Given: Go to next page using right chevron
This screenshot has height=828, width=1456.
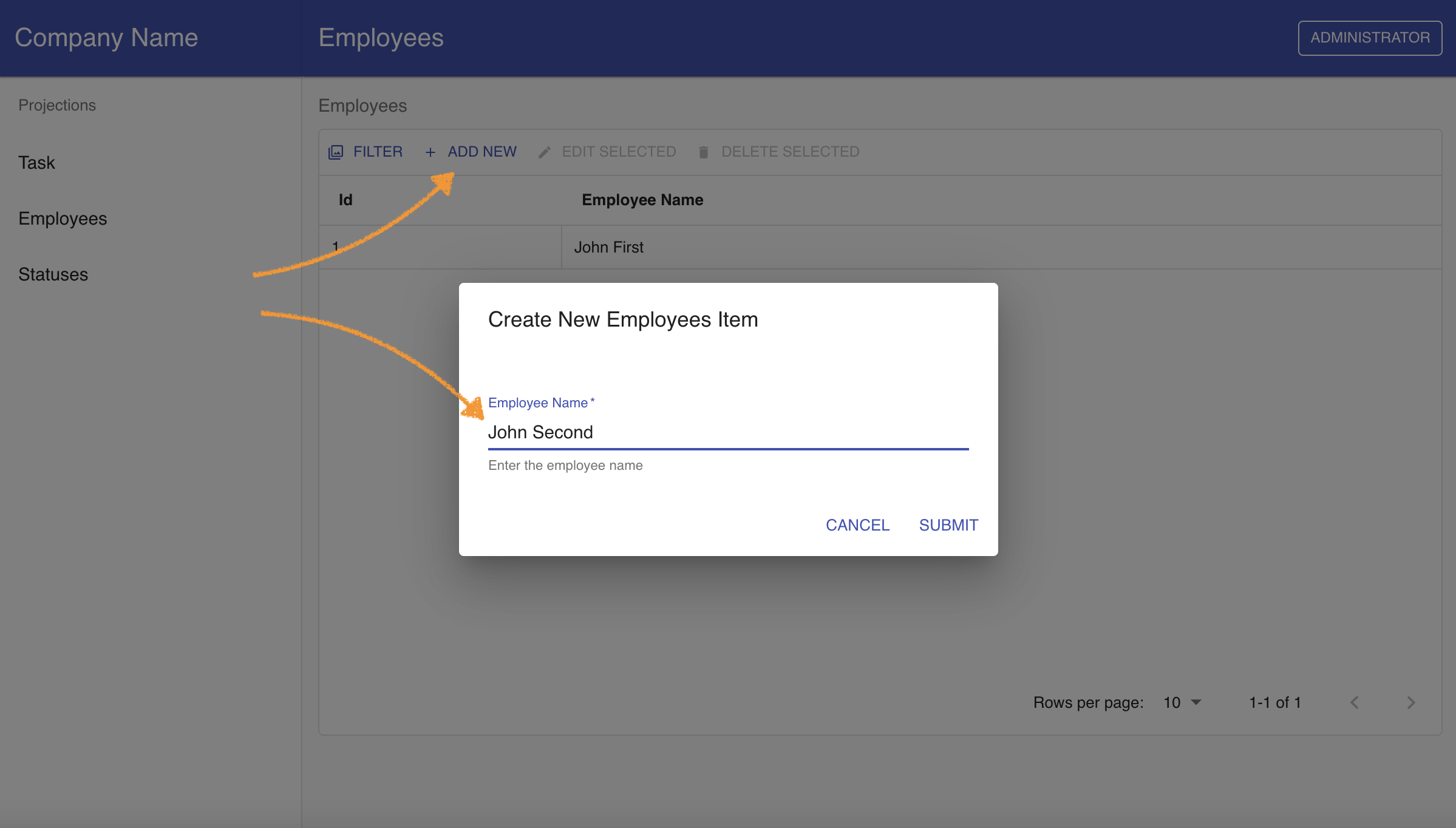Looking at the screenshot, I should pyautogui.click(x=1410, y=702).
